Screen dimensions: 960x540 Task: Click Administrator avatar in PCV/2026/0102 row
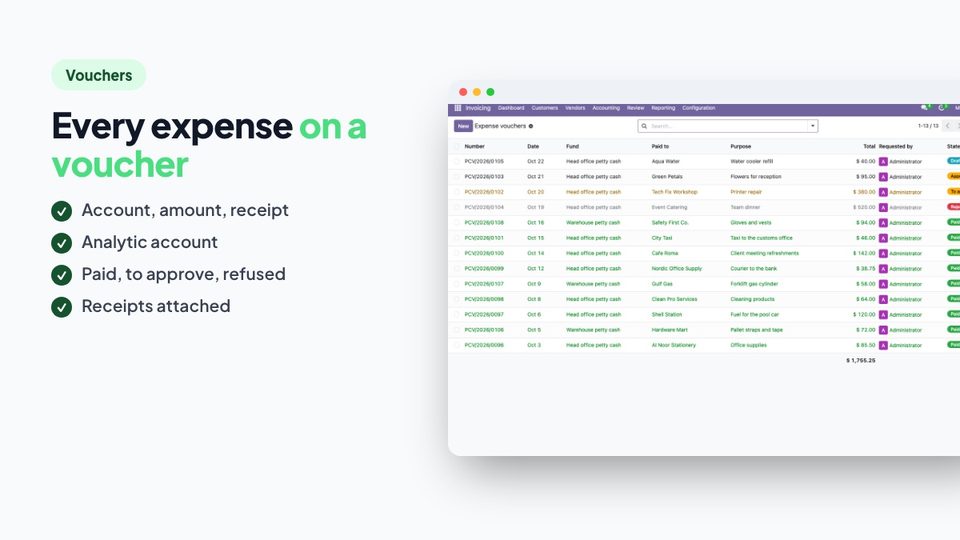(x=883, y=192)
